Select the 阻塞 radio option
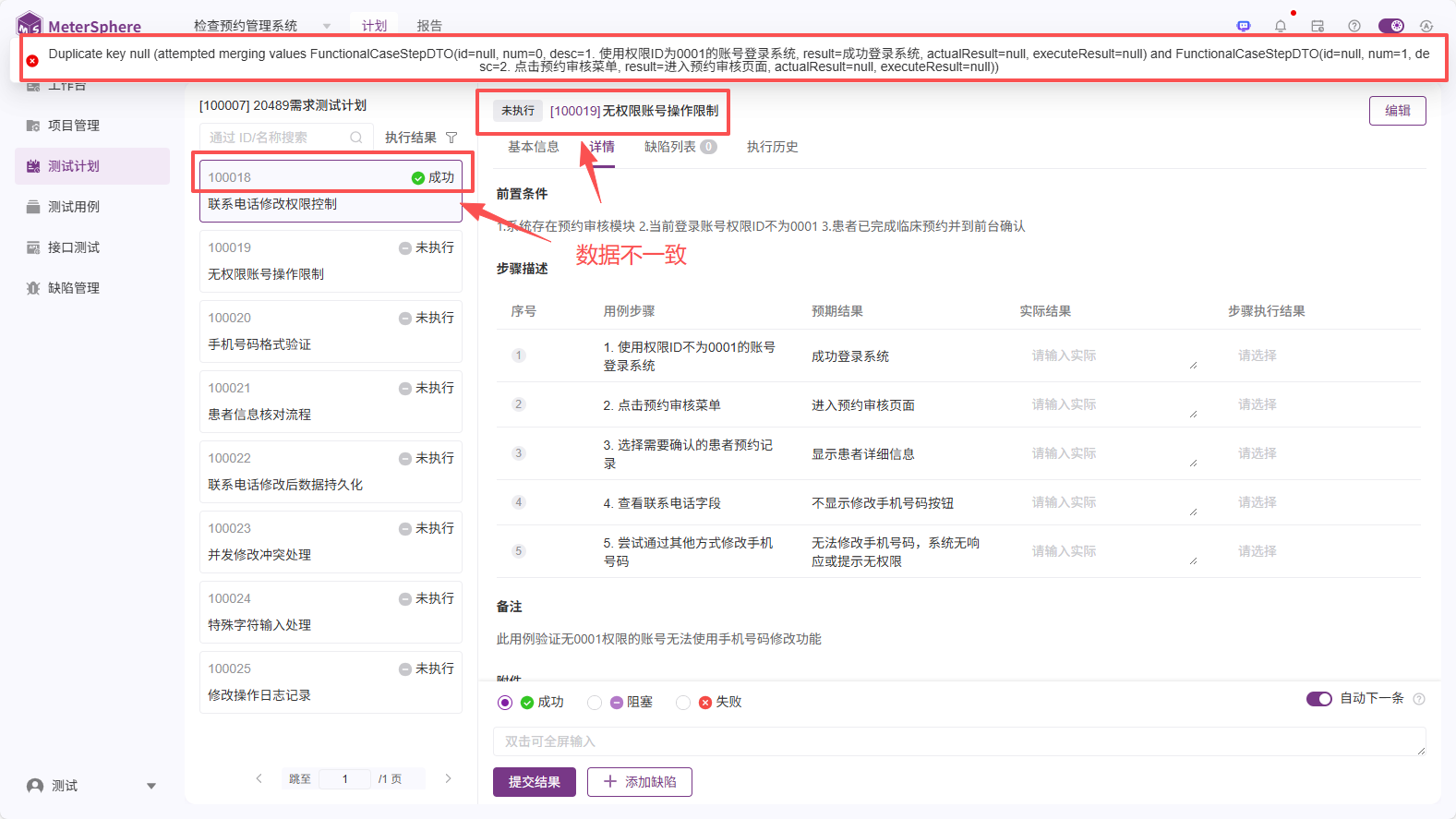This screenshot has width=1456, height=819. click(x=595, y=703)
